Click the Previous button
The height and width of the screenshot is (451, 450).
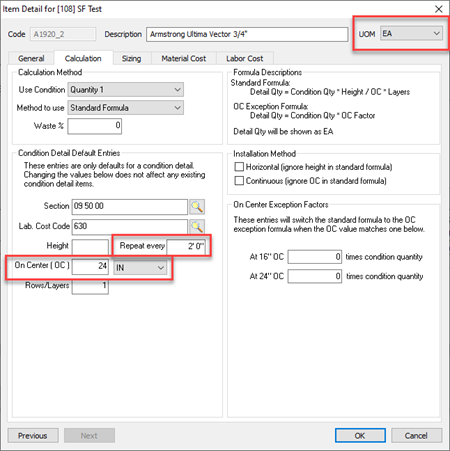[x=33, y=435]
